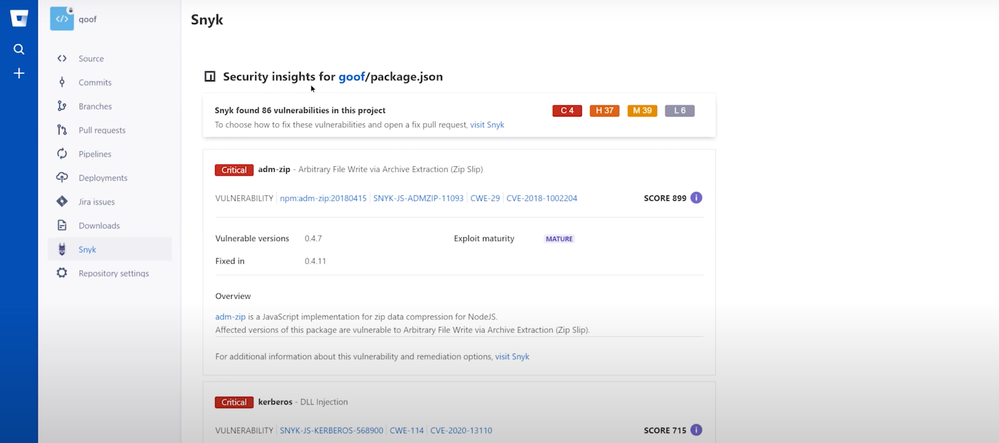Viewport: 999px width, 443px height.
Task: Click the low L 6 badge
Action: tap(680, 111)
